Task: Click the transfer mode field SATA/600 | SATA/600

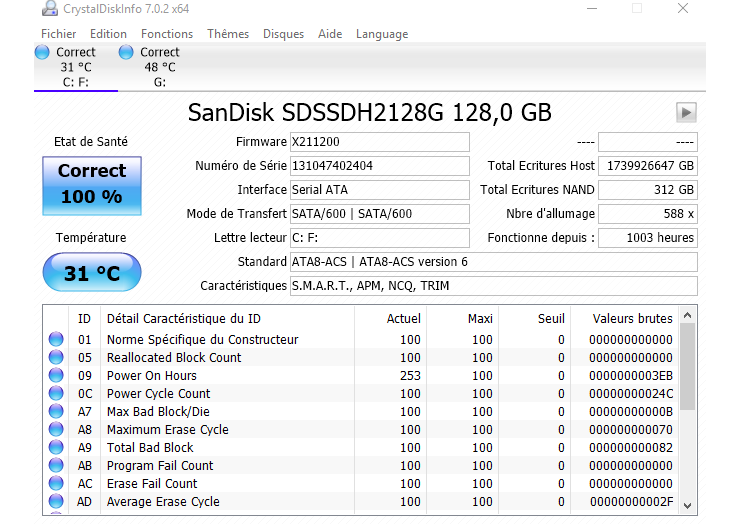Action: tap(380, 214)
